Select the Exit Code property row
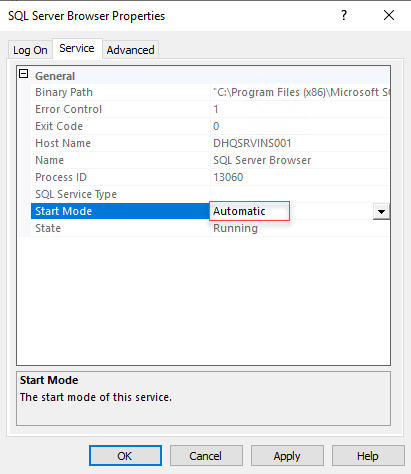The width and height of the screenshot is (411, 474). [x=210, y=126]
